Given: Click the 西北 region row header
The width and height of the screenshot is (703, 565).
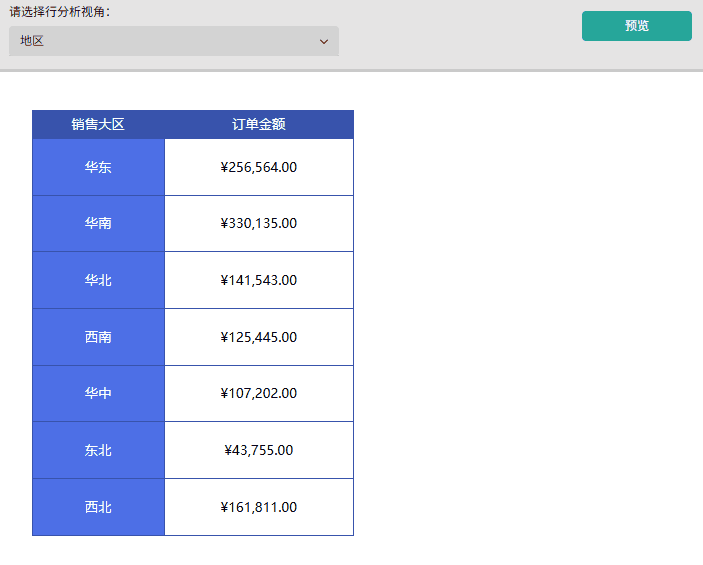Looking at the screenshot, I should (x=98, y=507).
